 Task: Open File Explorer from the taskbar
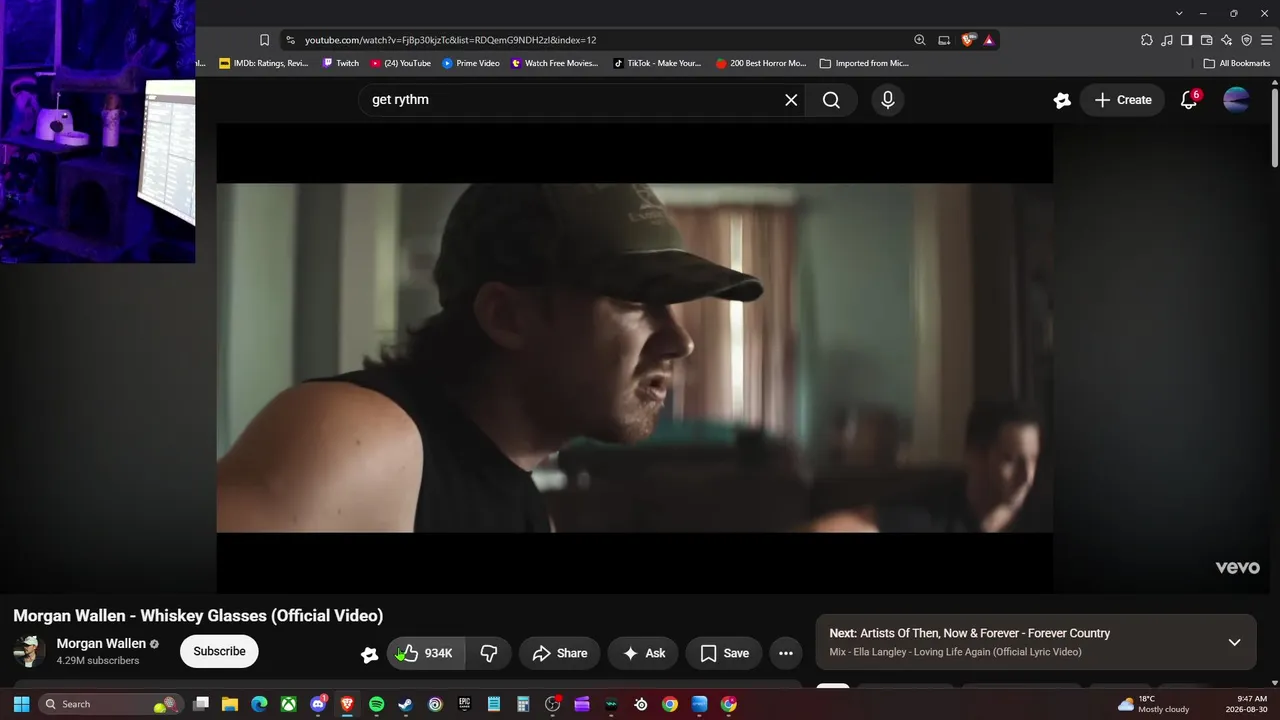coord(230,704)
